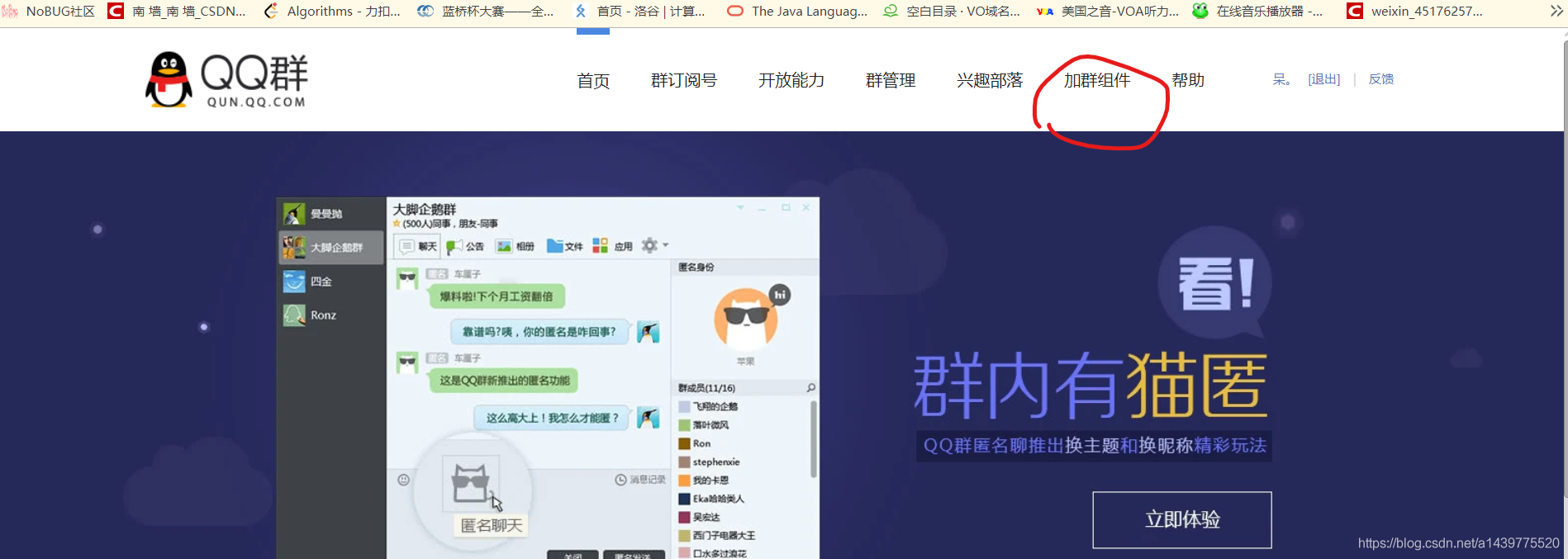
Task: Select member Ron in list
Action: 694,443
